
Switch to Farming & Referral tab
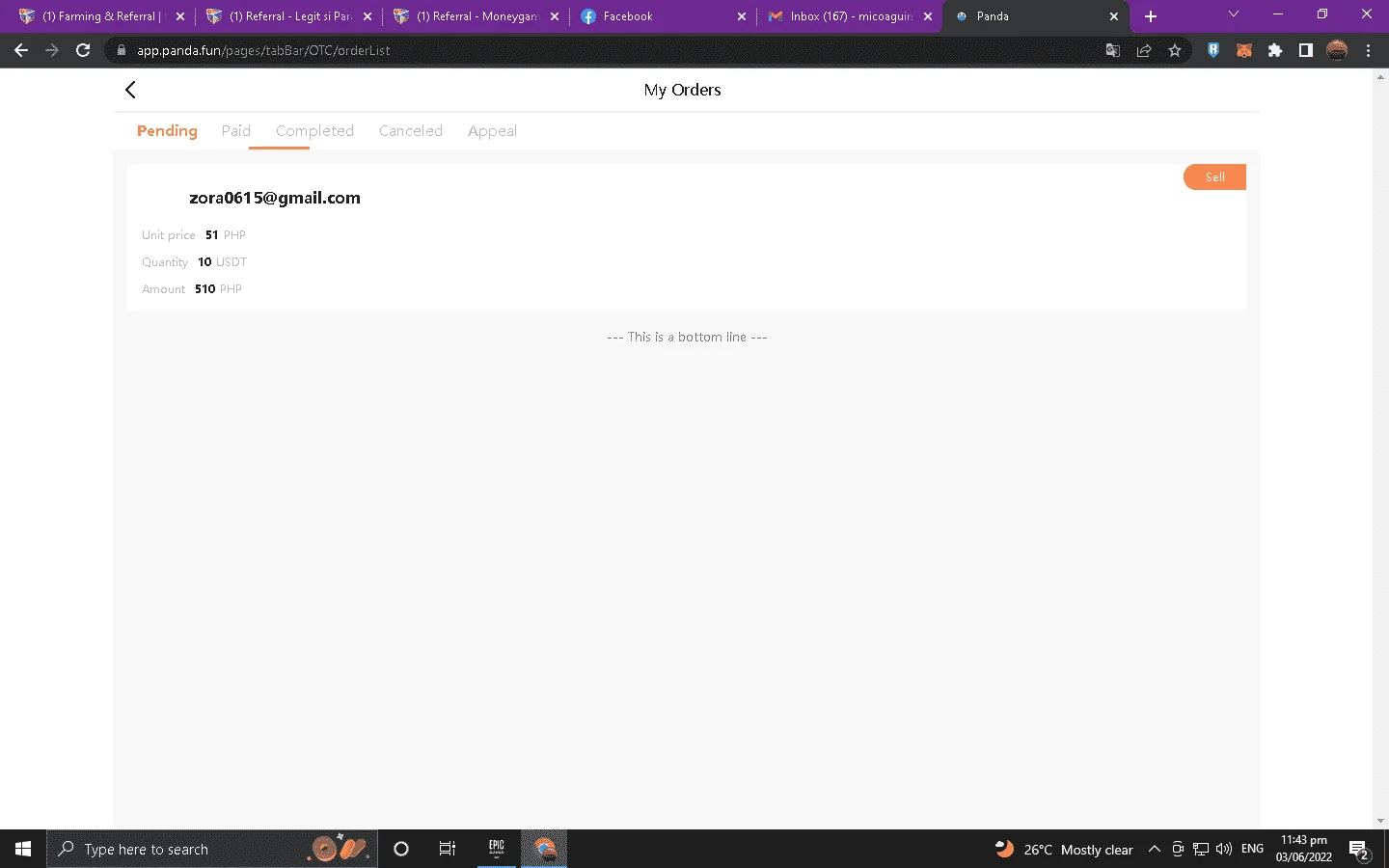[101, 16]
